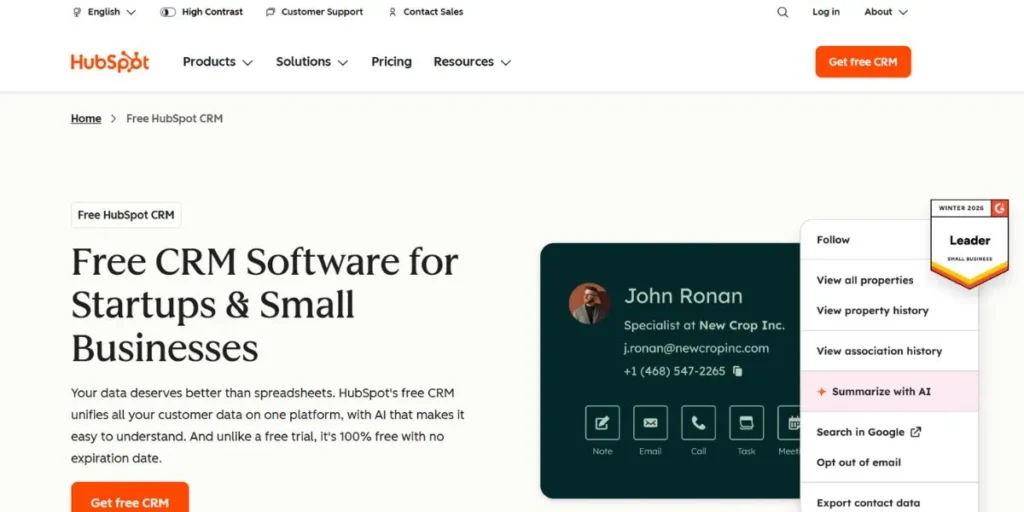Toggle the High Contrast switch
The height and width of the screenshot is (512, 1024).
(168, 12)
